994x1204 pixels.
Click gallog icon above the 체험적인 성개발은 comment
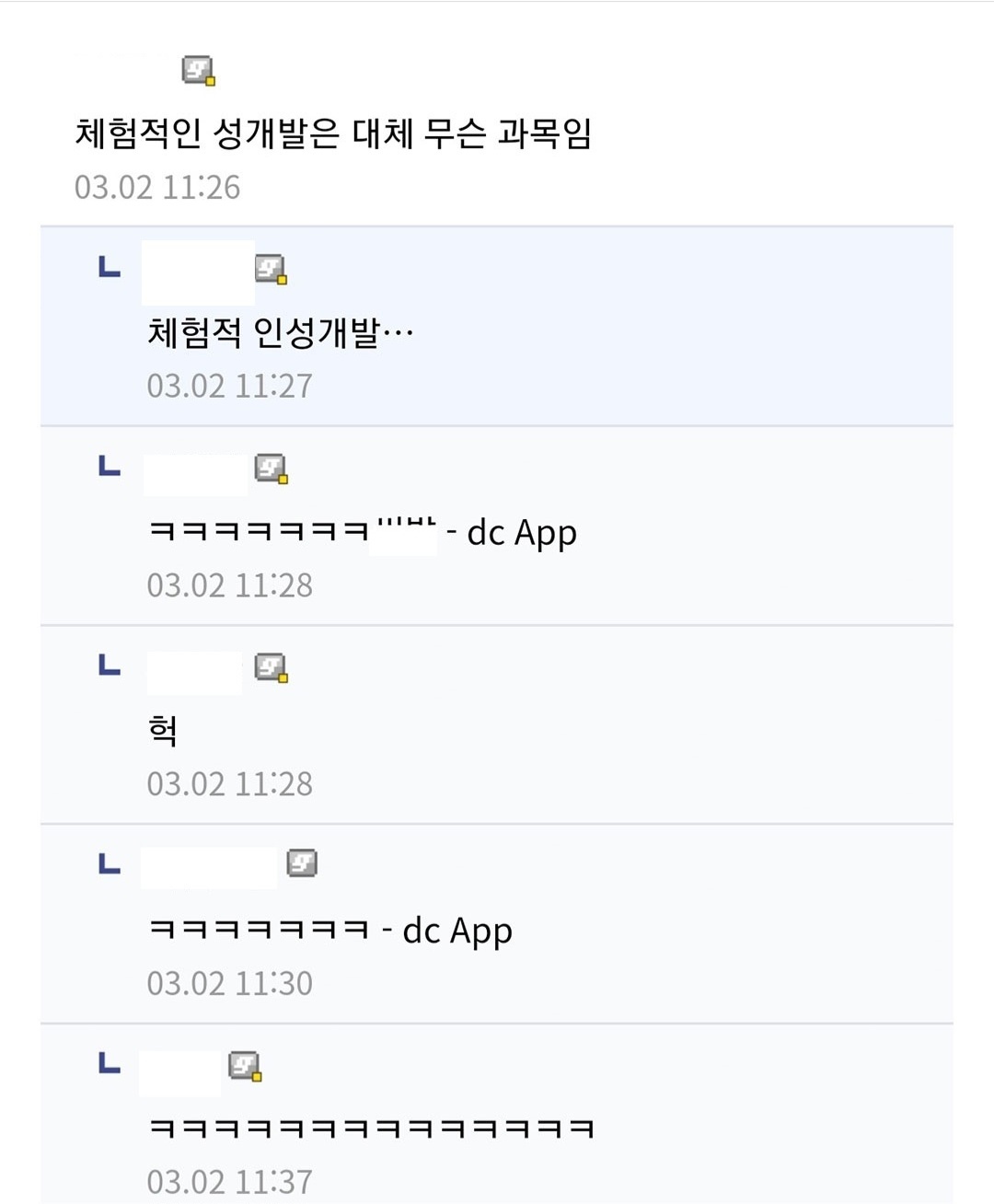[198, 70]
